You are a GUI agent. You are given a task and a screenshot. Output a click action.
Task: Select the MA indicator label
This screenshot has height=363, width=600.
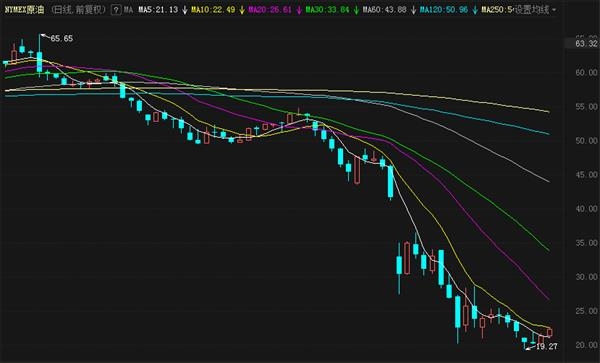click(x=128, y=10)
